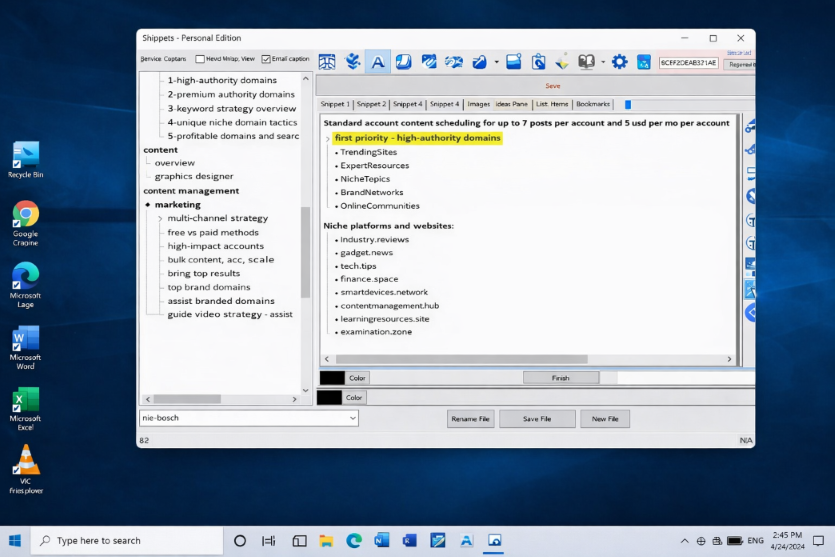The width and height of the screenshot is (835, 557).
Task: Click the New File button
Action: click(605, 419)
